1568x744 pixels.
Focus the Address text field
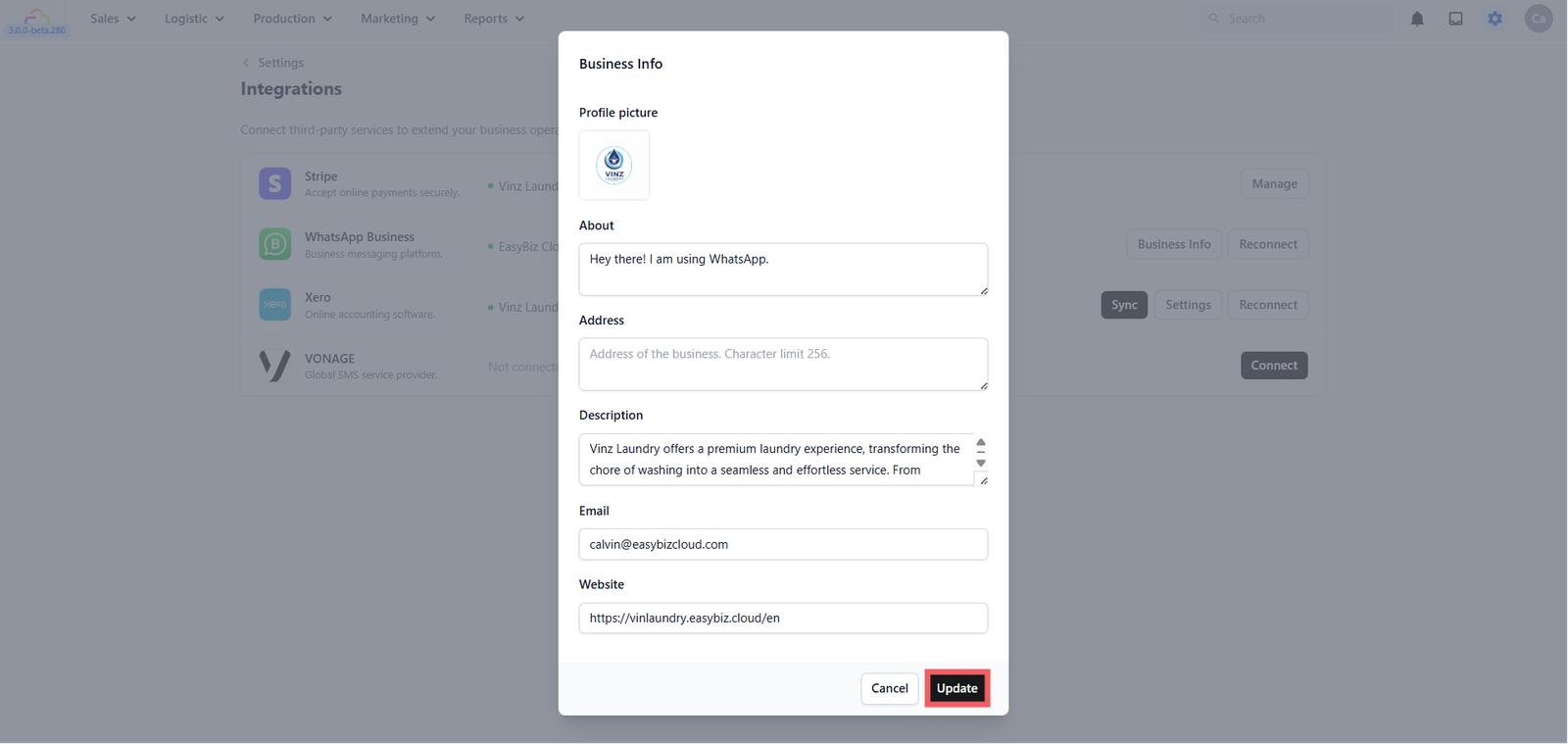pos(783,365)
